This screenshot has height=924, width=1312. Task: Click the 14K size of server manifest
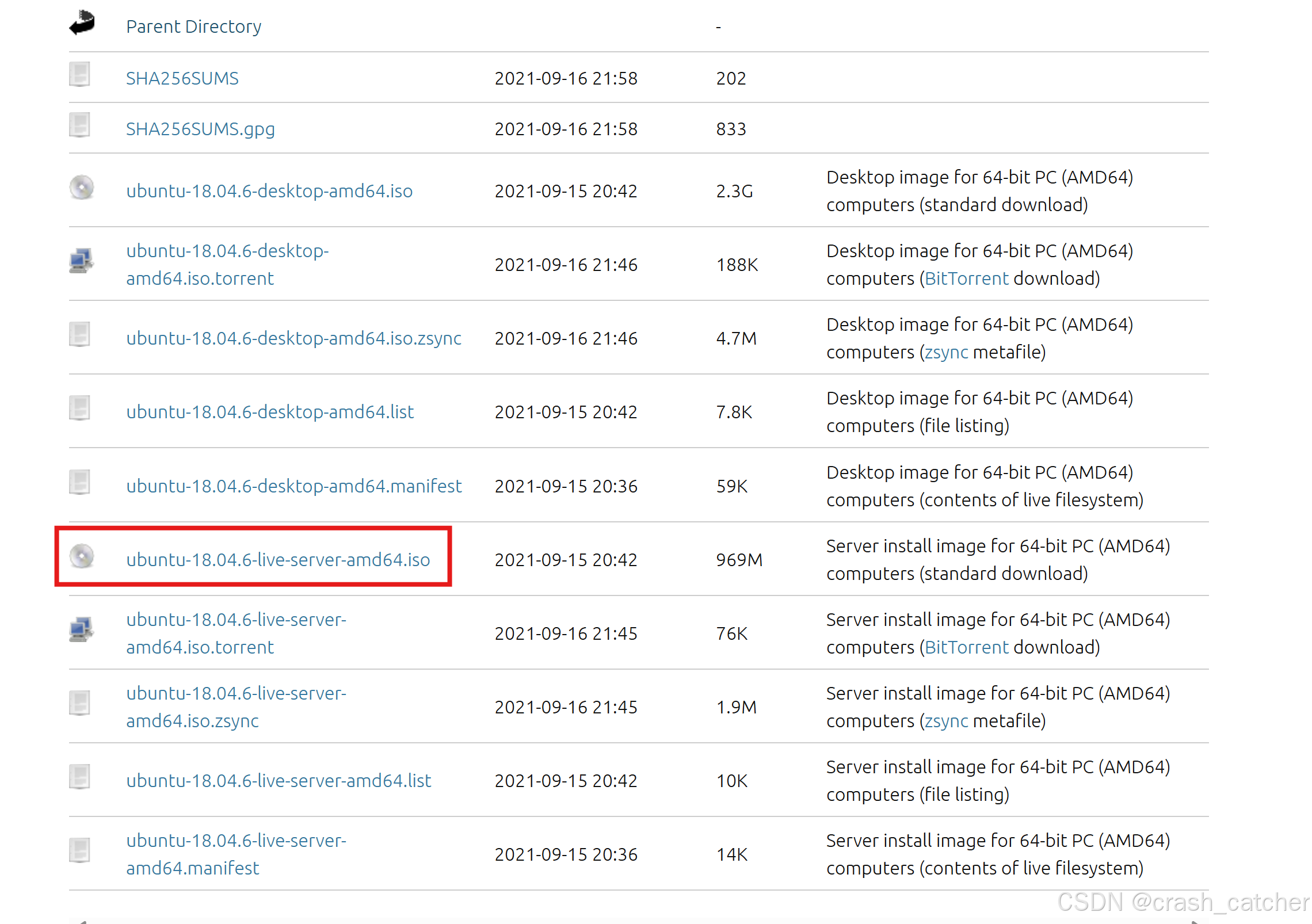tap(732, 854)
